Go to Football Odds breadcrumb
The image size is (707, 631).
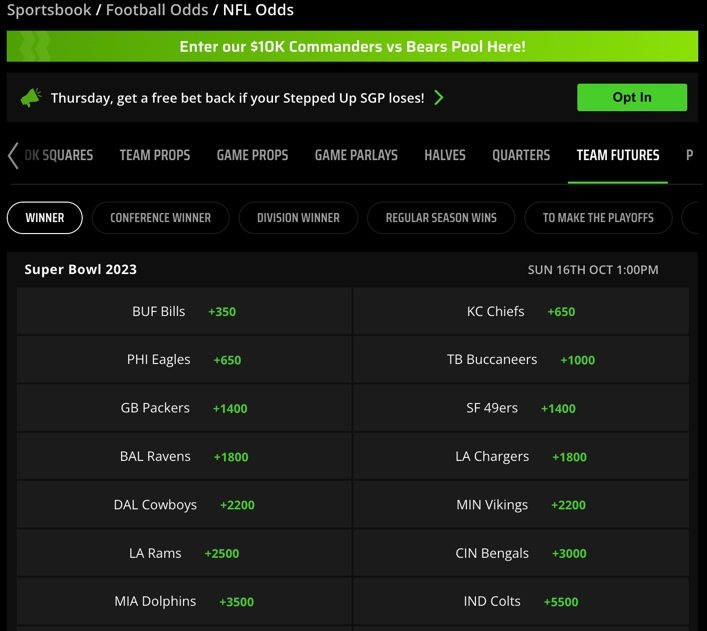point(157,10)
